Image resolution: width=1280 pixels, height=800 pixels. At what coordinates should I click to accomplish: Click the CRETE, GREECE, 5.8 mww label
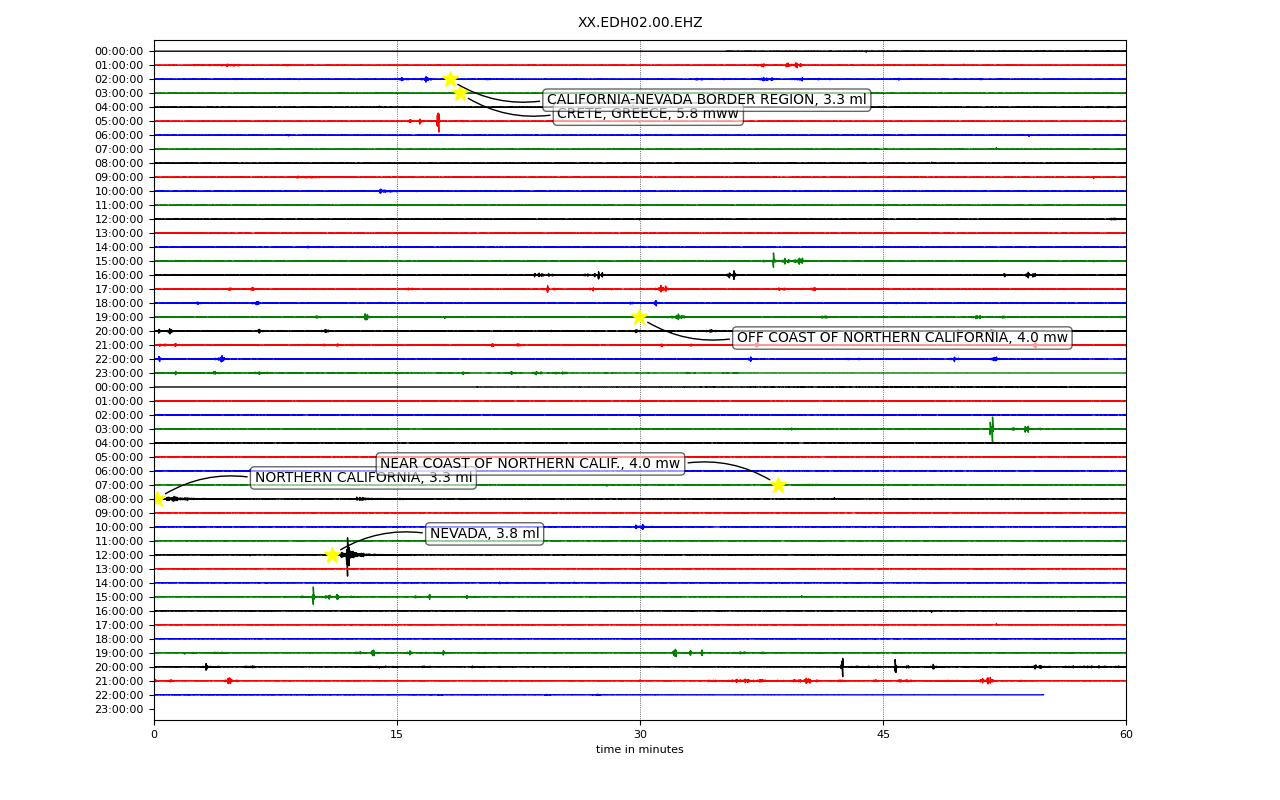(x=647, y=114)
